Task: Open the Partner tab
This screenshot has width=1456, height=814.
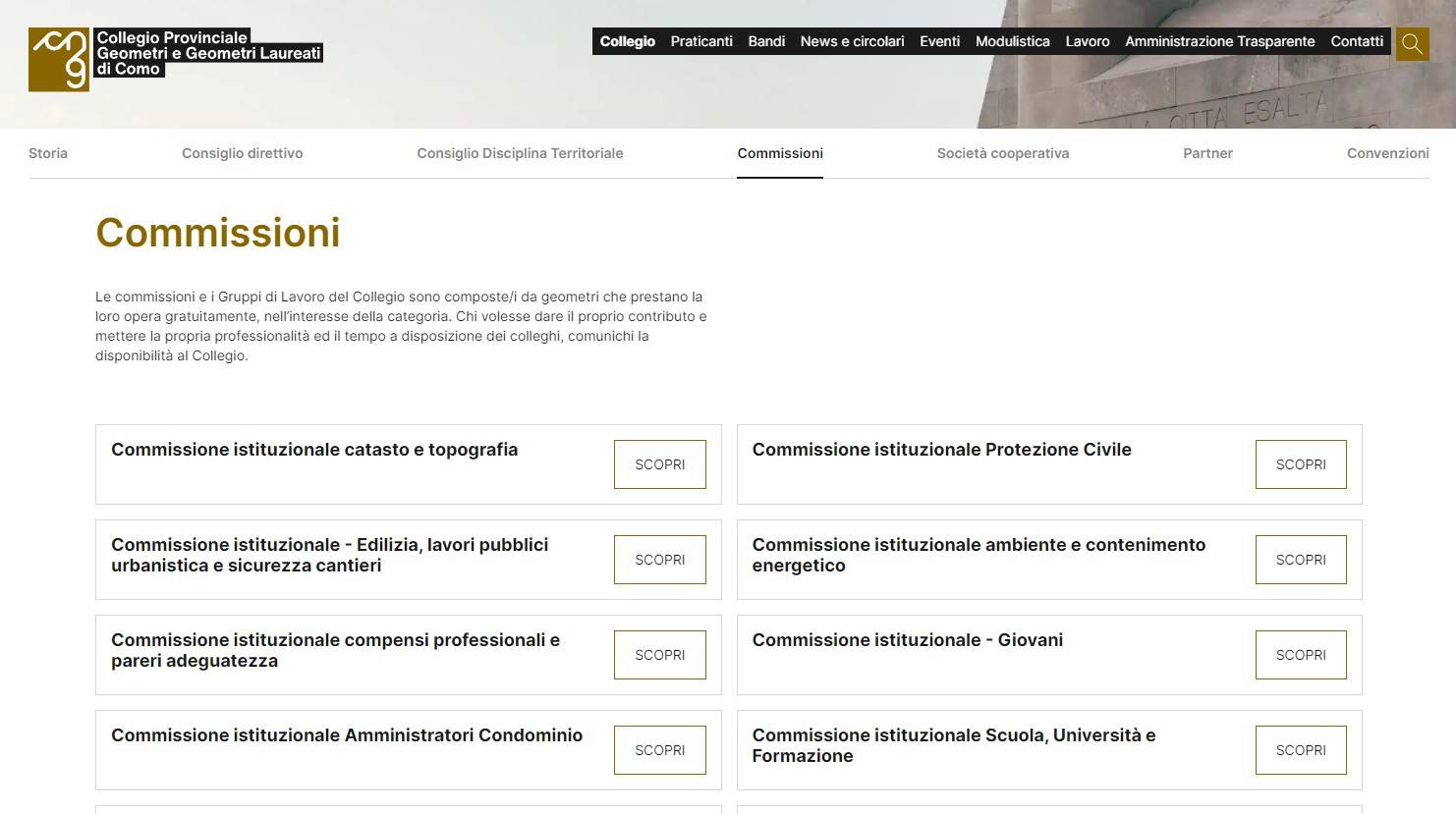Action: tap(1207, 153)
